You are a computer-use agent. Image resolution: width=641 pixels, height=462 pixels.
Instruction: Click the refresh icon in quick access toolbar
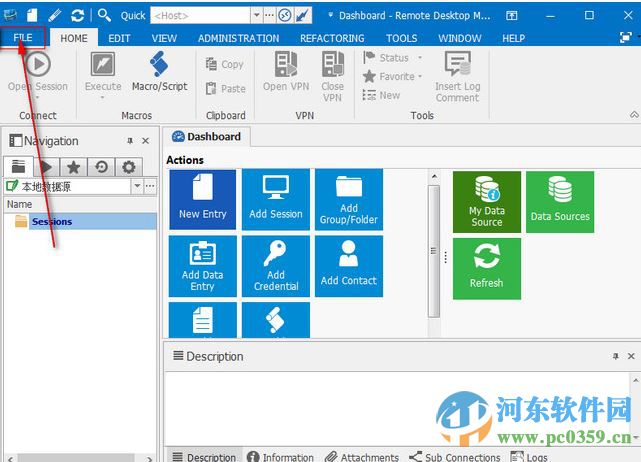pos(77,16)
